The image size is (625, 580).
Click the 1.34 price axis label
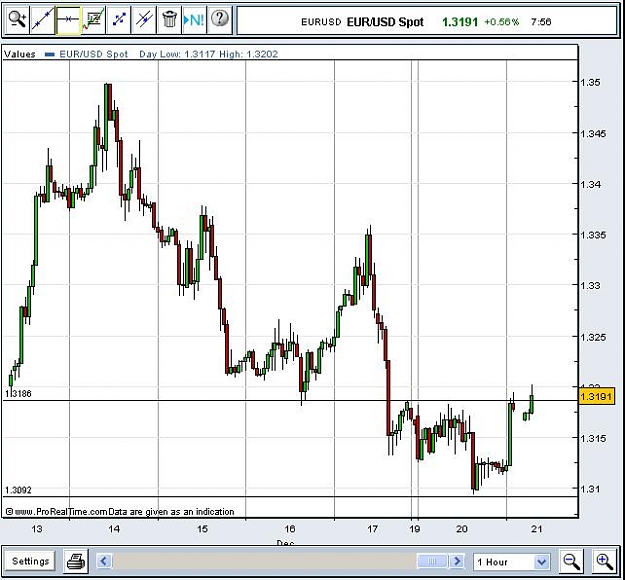[590, 184]
